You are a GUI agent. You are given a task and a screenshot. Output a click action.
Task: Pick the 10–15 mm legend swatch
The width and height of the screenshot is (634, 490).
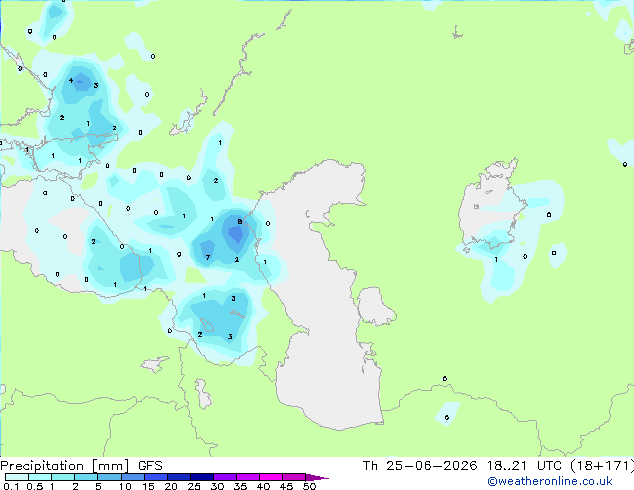tap(133, 477)
